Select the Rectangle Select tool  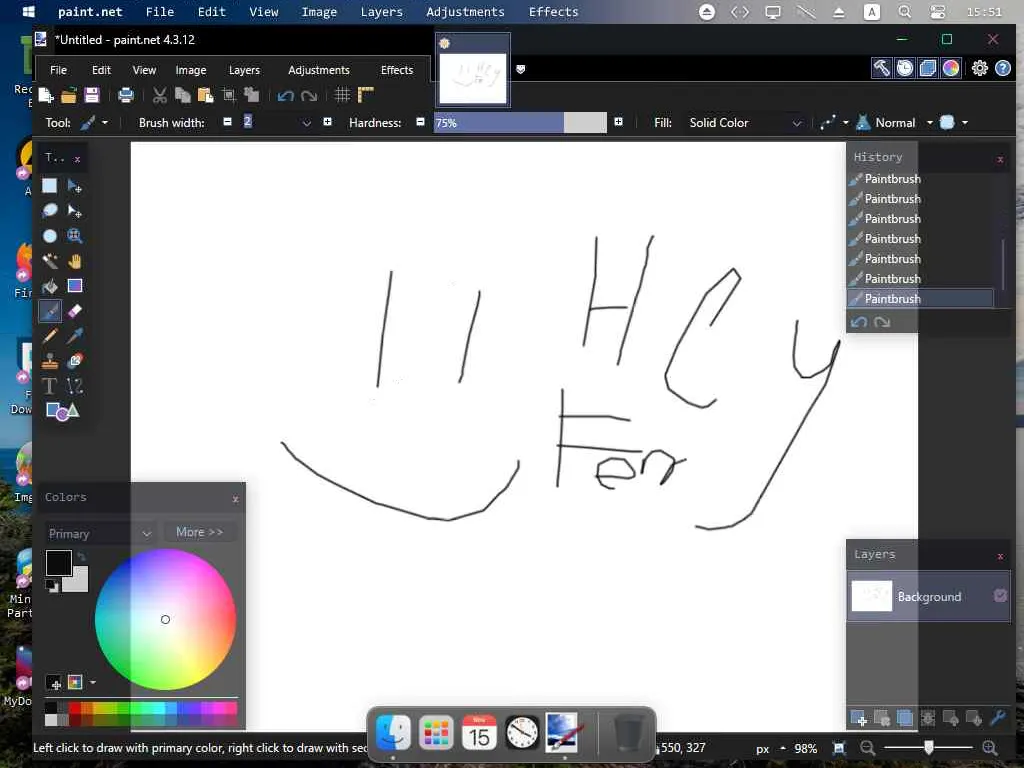50,186
